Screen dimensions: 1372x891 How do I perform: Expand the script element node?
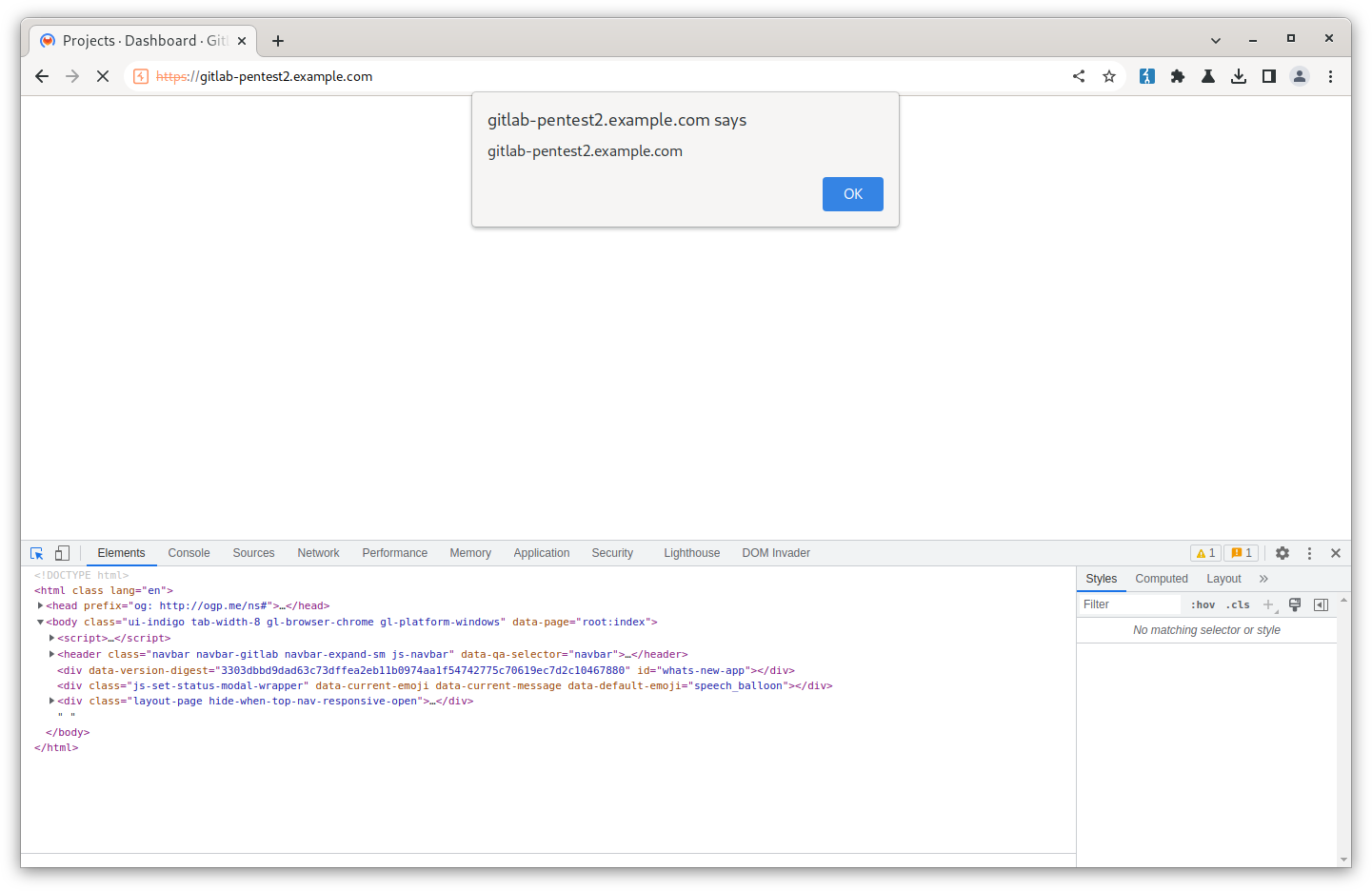tap(51, 638)
